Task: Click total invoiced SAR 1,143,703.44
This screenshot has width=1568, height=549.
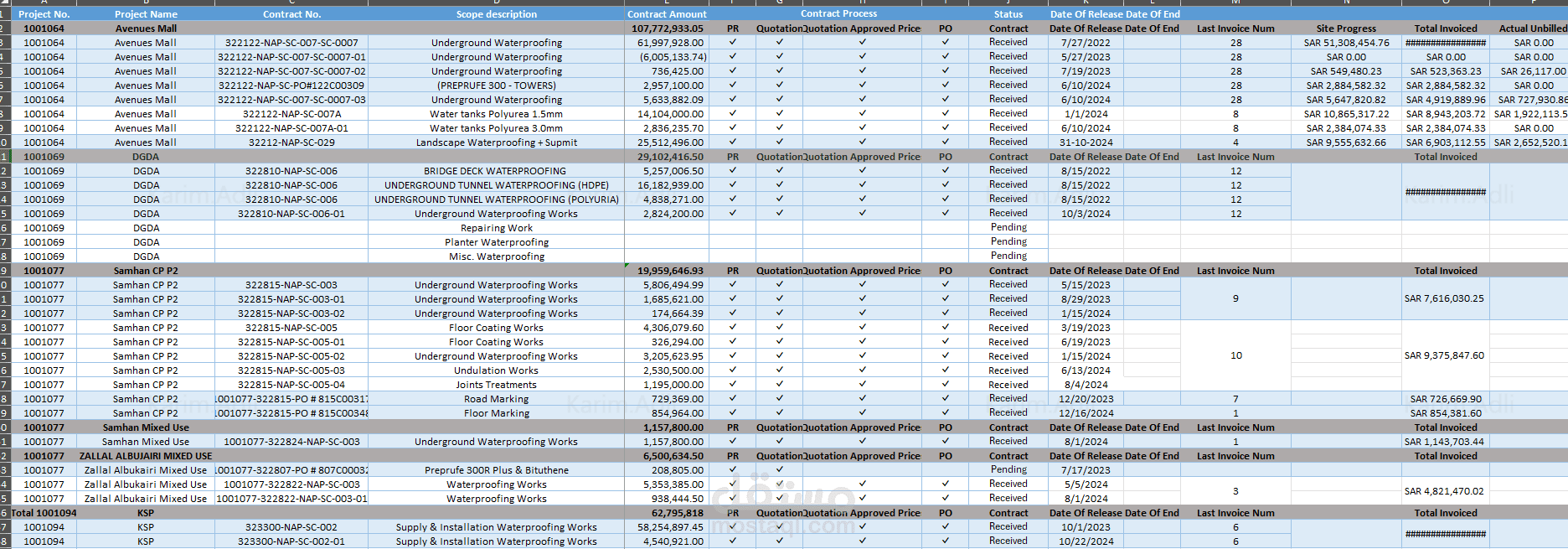Action: tap(1446, 442)
